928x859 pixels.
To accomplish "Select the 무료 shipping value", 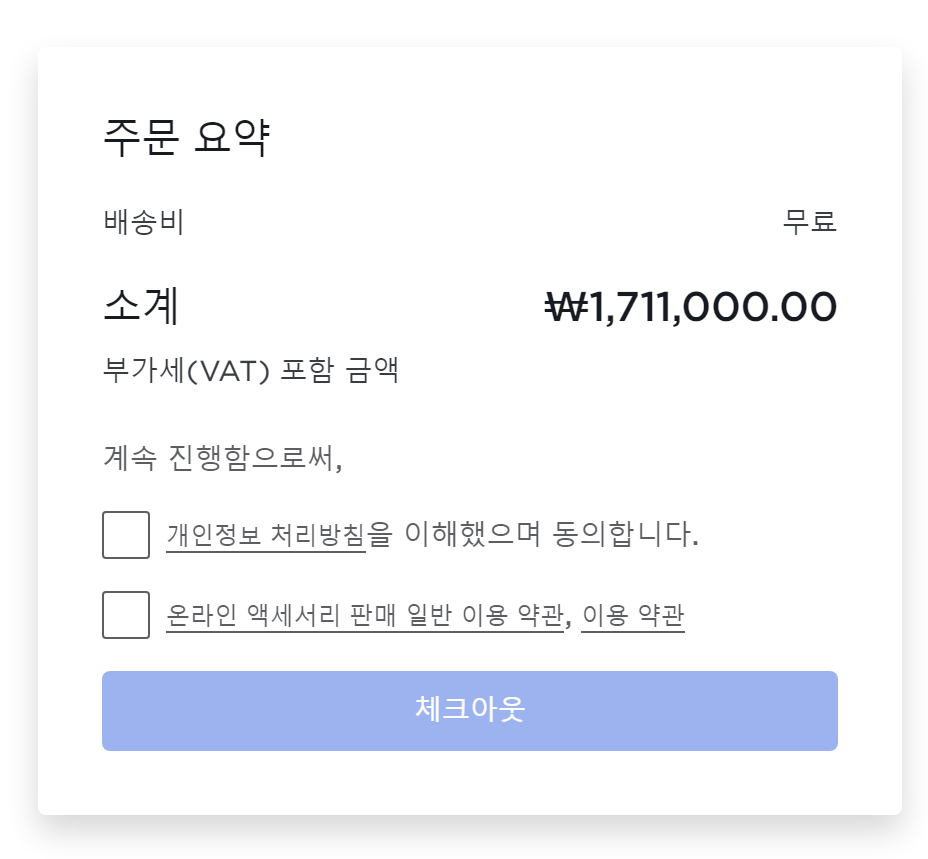I will click(x=809, y=222).
